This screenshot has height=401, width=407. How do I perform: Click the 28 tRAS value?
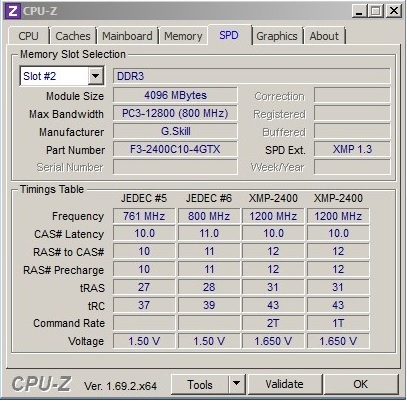pos(209,287)
